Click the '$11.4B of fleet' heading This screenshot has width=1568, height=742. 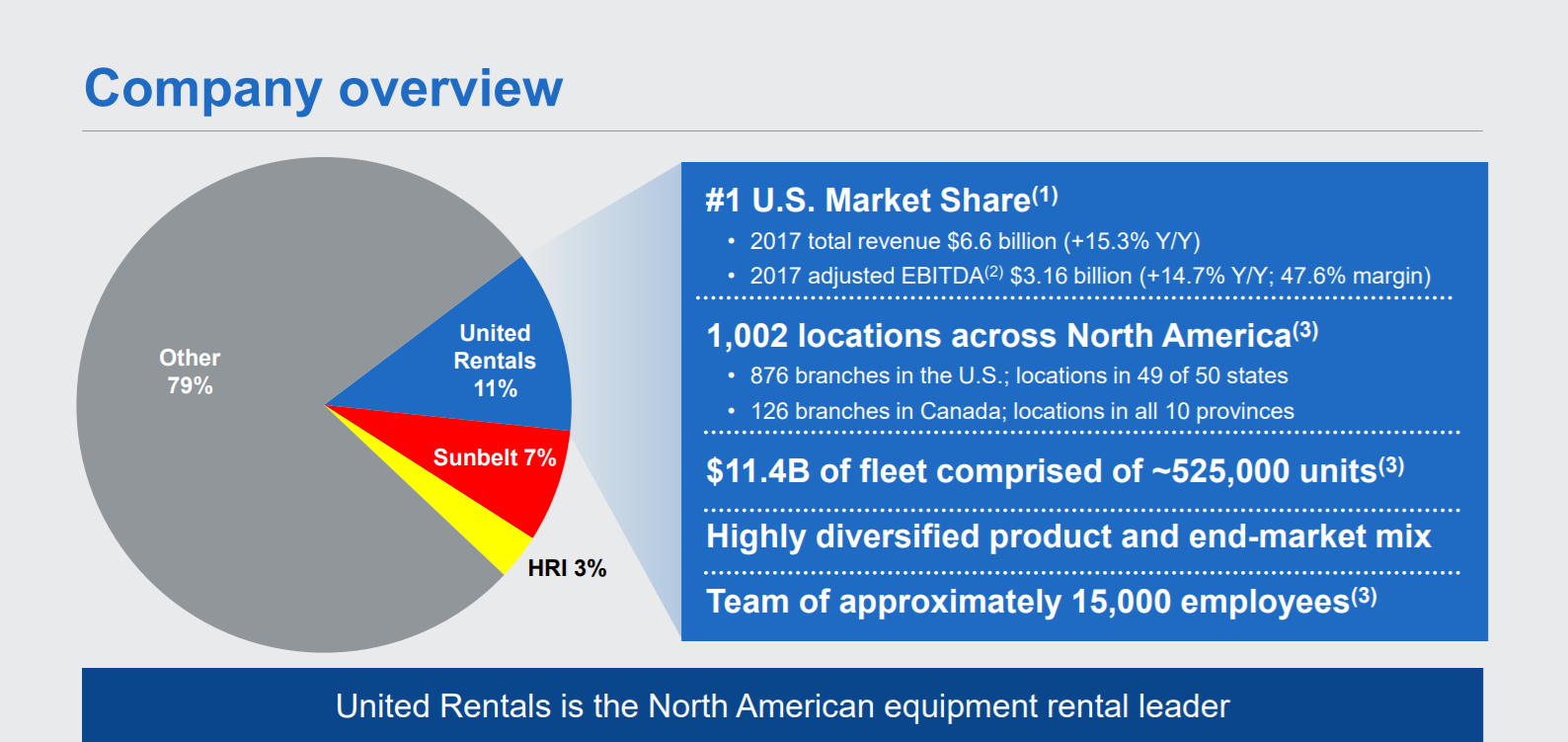(x=1055, y=470)
